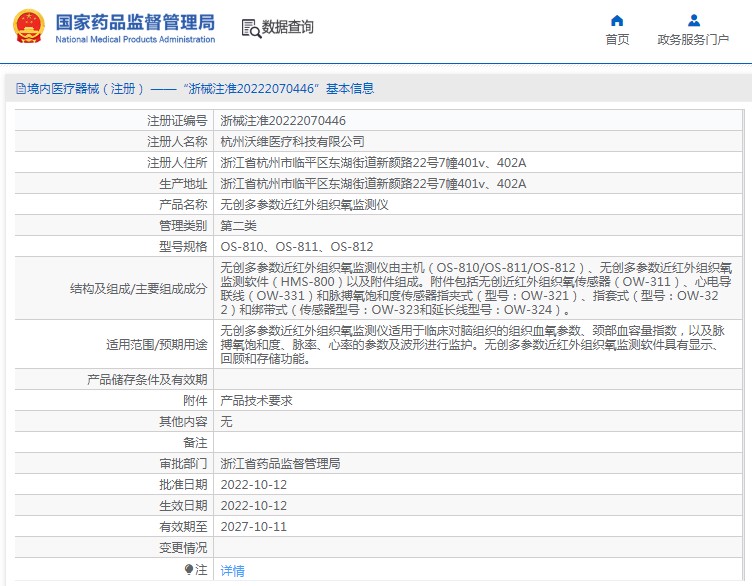This screenshot has height=586, width=752.
Task: Click the 产品技术要求 attachment value
Action: tap(257, 400)
